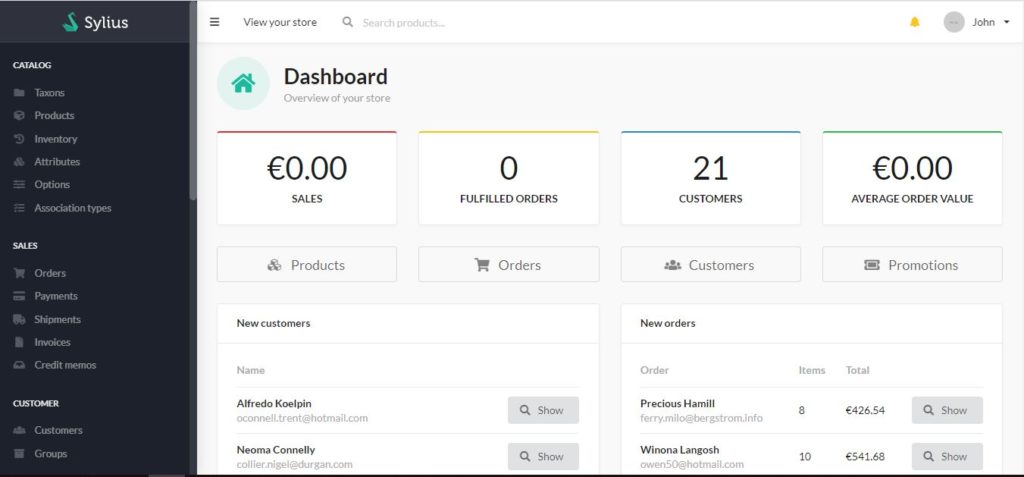
Task: Click the Sylius logo icon
Action: (x=71, y=22)
